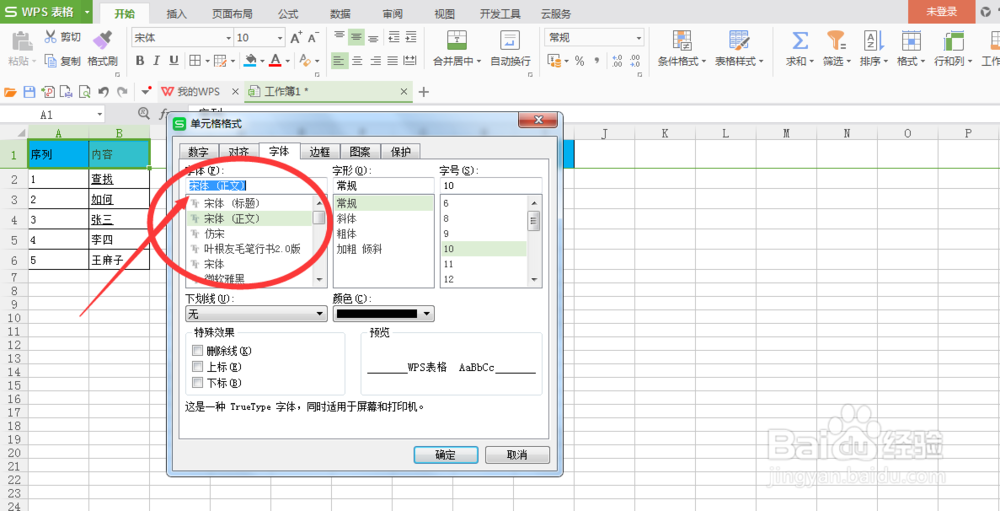
Task: Toggle Bold formatting in ribbon
Action: pos(140,61)
